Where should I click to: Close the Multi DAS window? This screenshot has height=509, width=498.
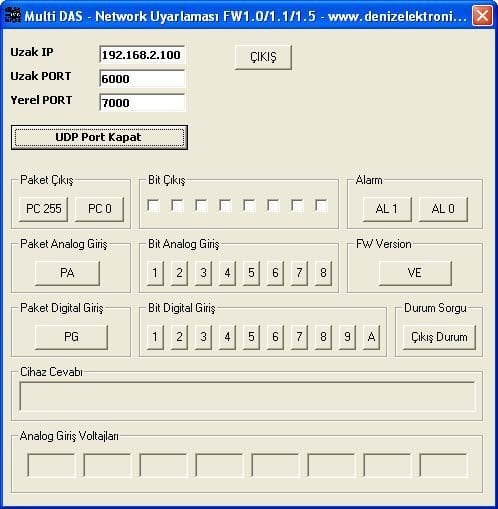pos(482,15)
